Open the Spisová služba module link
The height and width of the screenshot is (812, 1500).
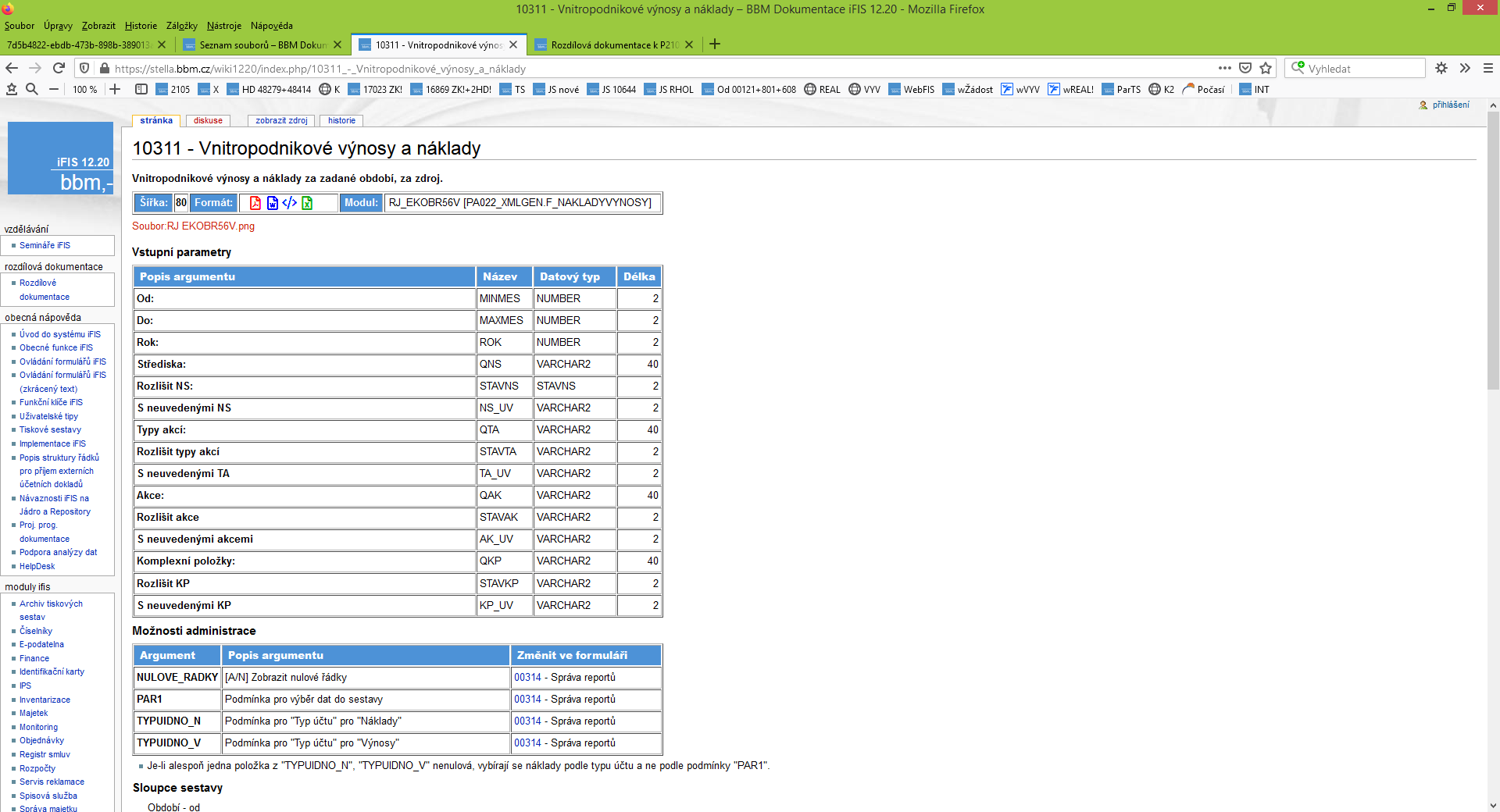(48, 796)
